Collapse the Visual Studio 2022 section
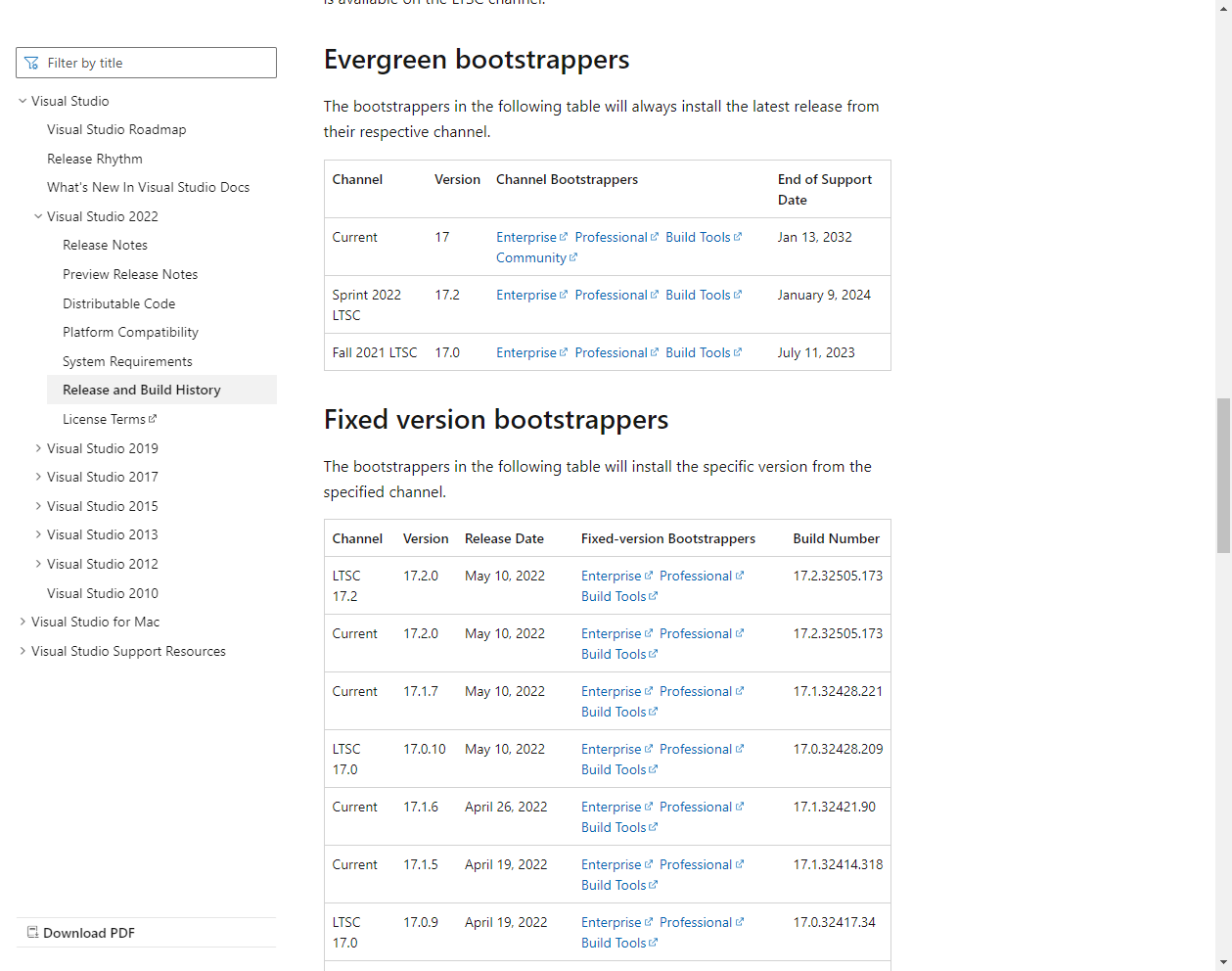This screenshot has height=971, width=1232. (38, 216)
